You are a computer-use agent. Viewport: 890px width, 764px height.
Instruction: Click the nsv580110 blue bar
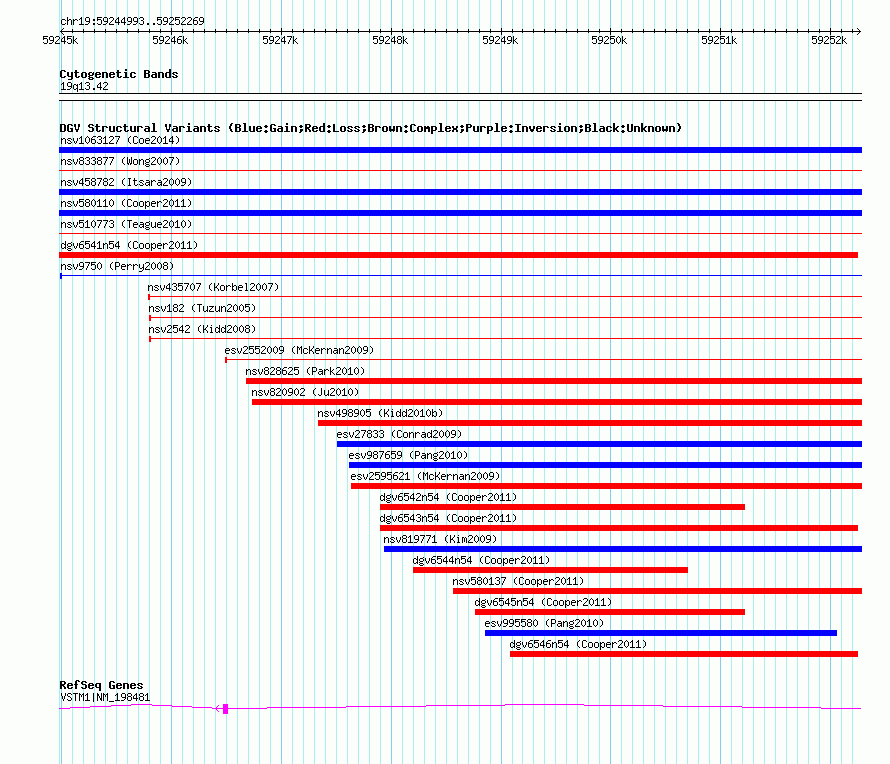click(460, 213)
